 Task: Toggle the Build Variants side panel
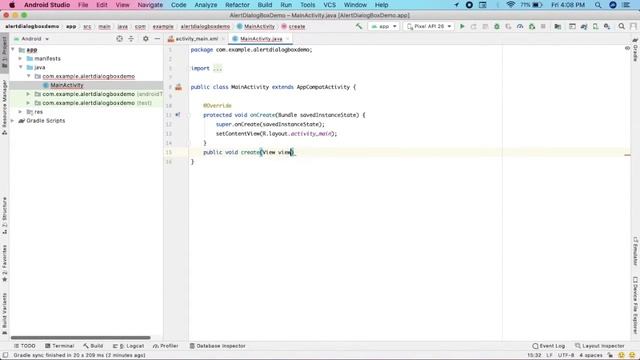(4, 313)
